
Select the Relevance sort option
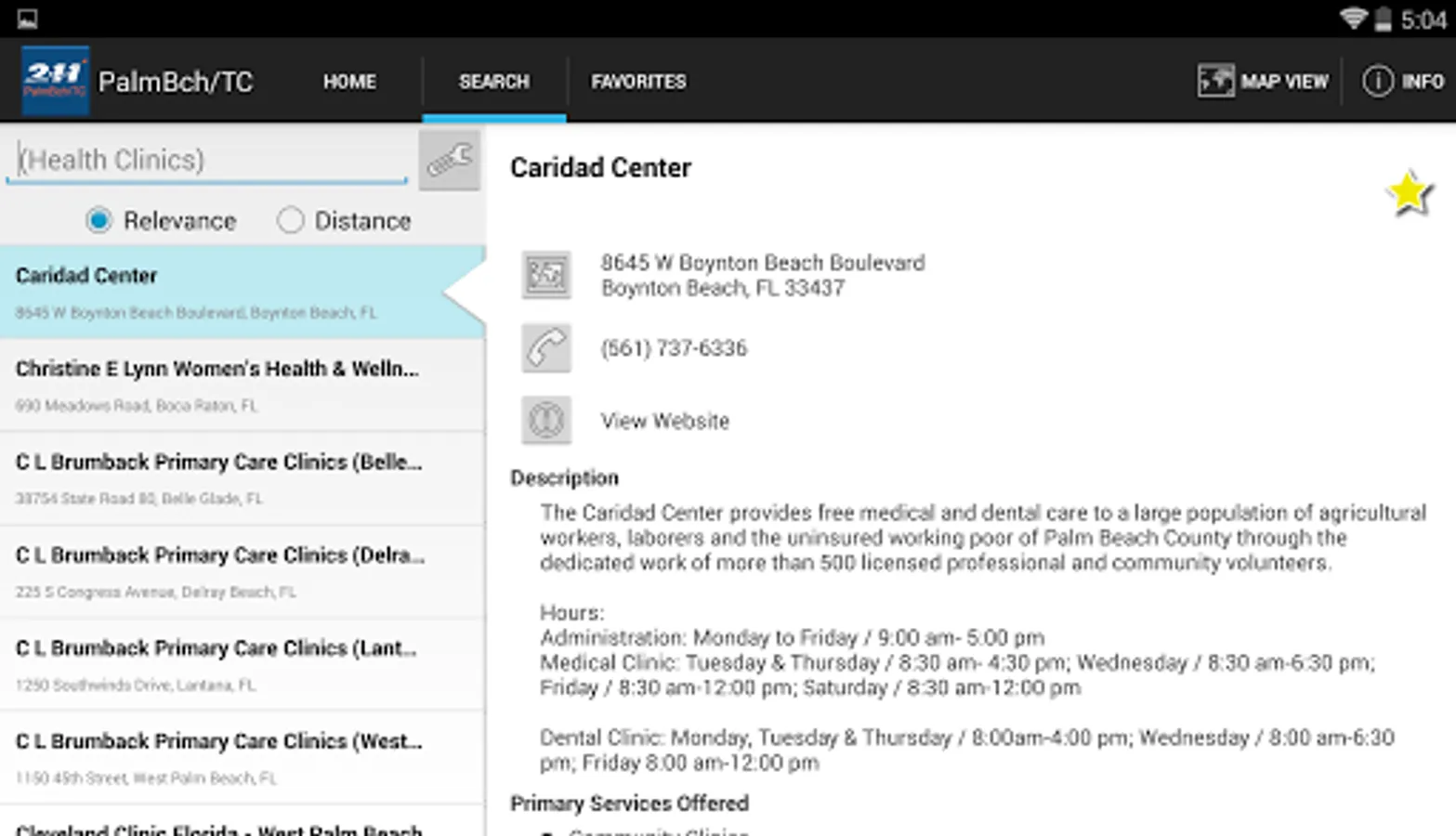161,220
